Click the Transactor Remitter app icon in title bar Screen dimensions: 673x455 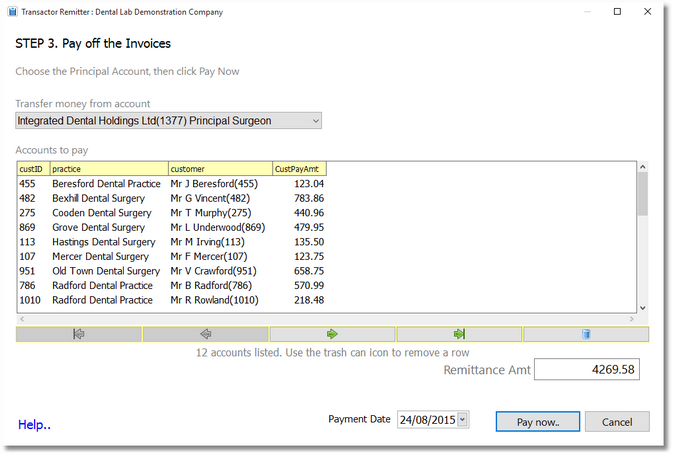(x=13, y=12)
